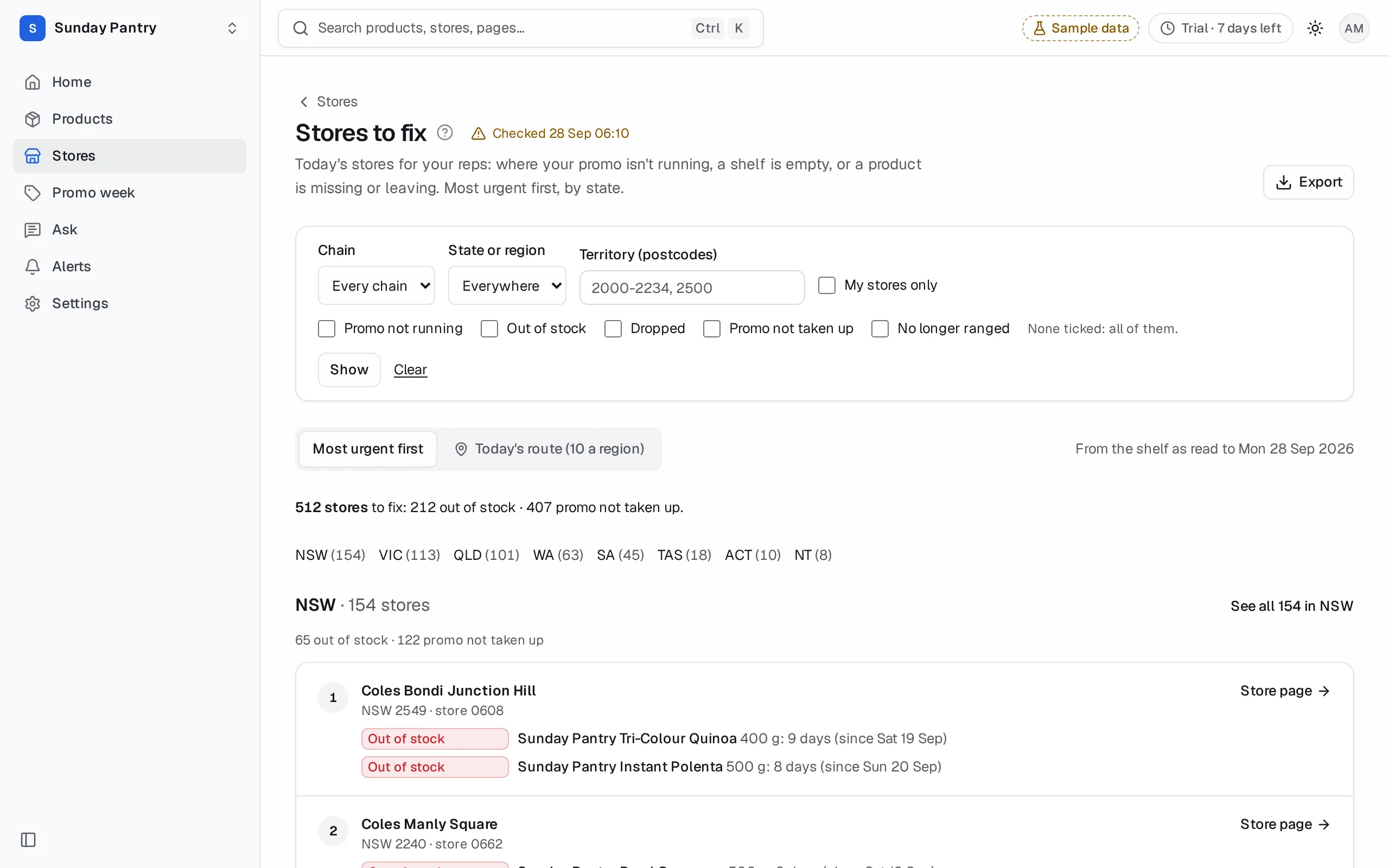Open the workspace switcher chevrons
The height and width of the screenshot is (868, 1389).
tap(232, 28)
